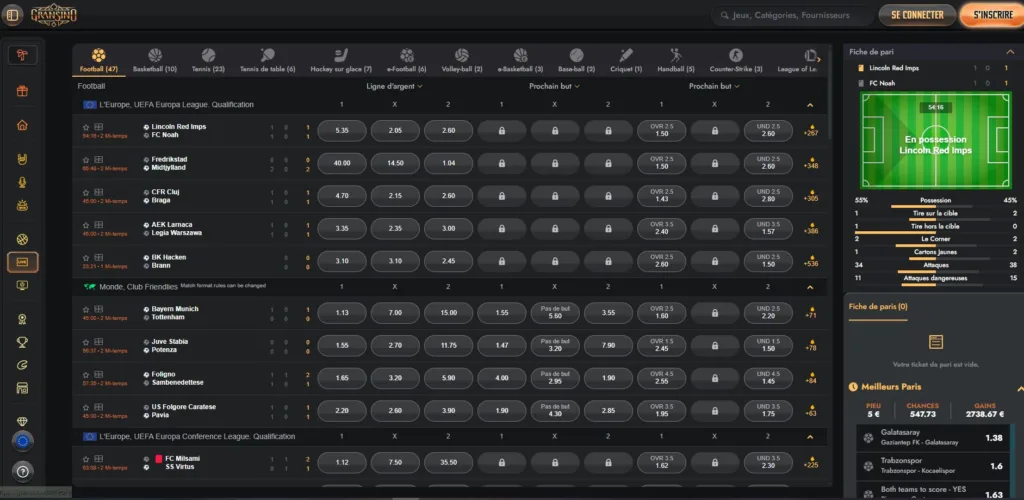Open match stats icon for Fredrikstad row
This screenshot has height=500, width=1024.
click(98, 159)
